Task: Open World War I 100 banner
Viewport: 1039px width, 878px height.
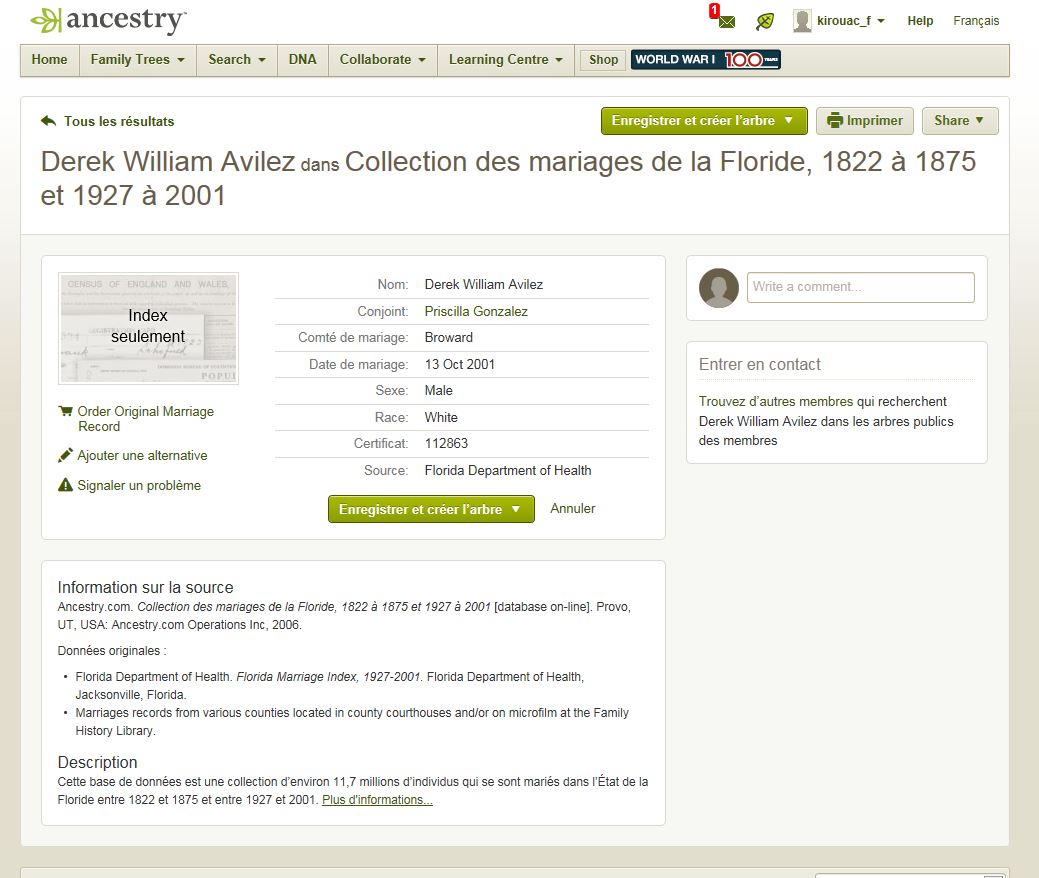Action: (706, 60)
